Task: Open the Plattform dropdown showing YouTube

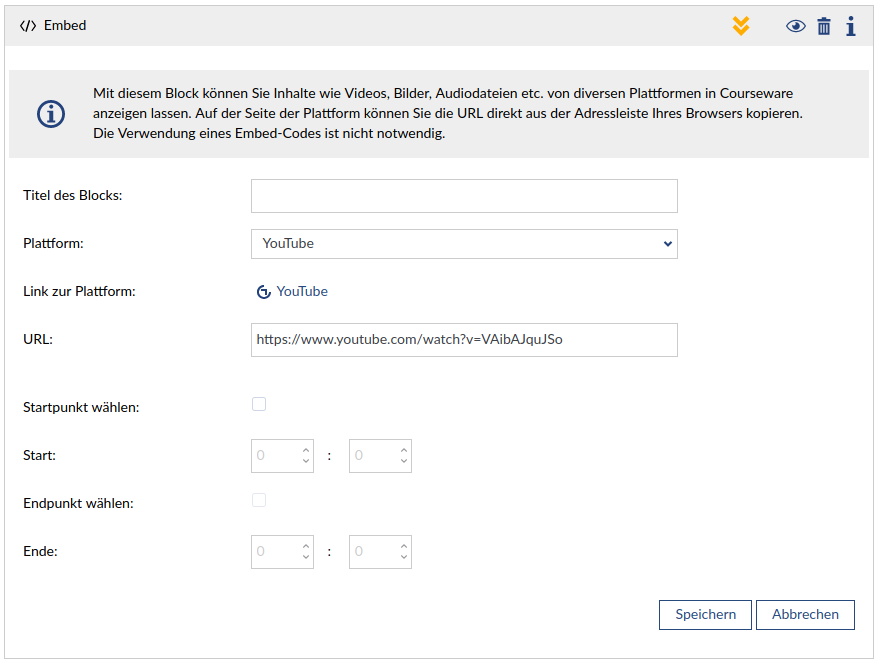Action: pos(464,244)
